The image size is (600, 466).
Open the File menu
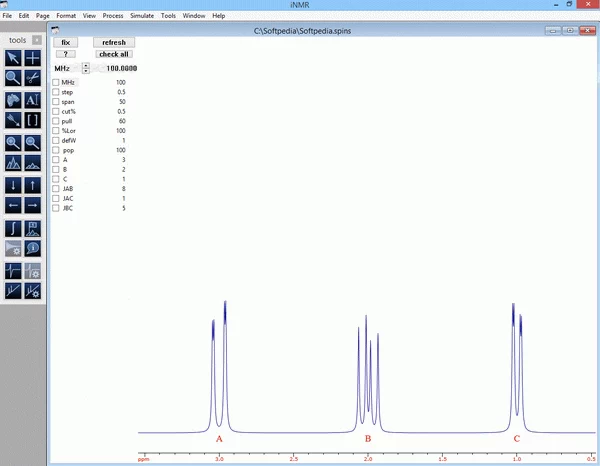tap(7, 16)
